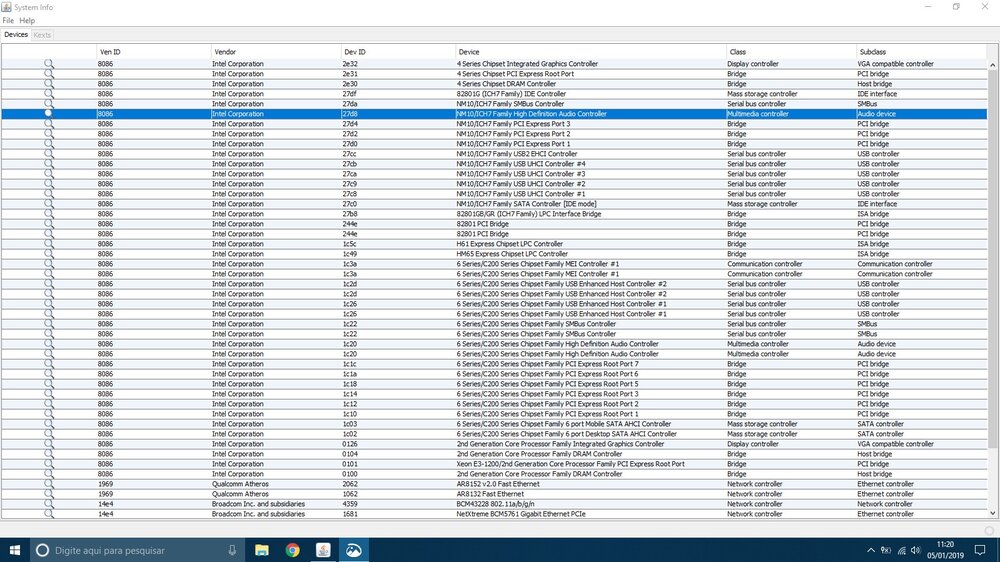Click magnifier icon for 4 Series Integrated Graphics Controller
This screenshot has height=562, width=1000.
48,64
